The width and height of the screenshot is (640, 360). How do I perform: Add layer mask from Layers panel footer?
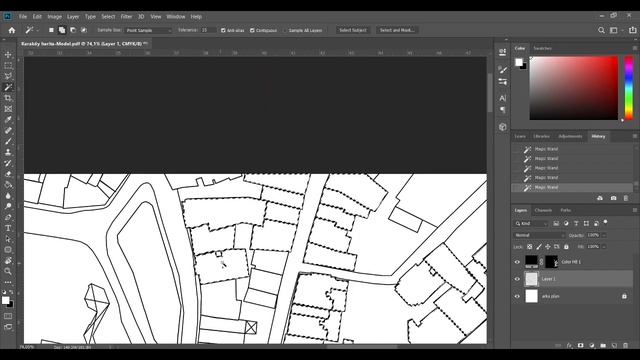580,345
